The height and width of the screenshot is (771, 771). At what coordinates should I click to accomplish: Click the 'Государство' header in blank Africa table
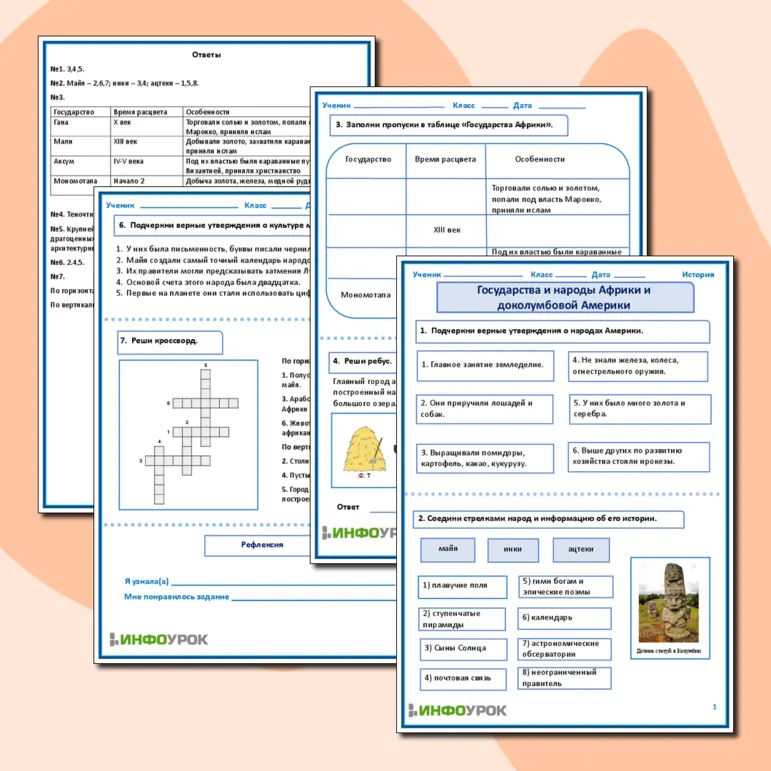(368, 159)
